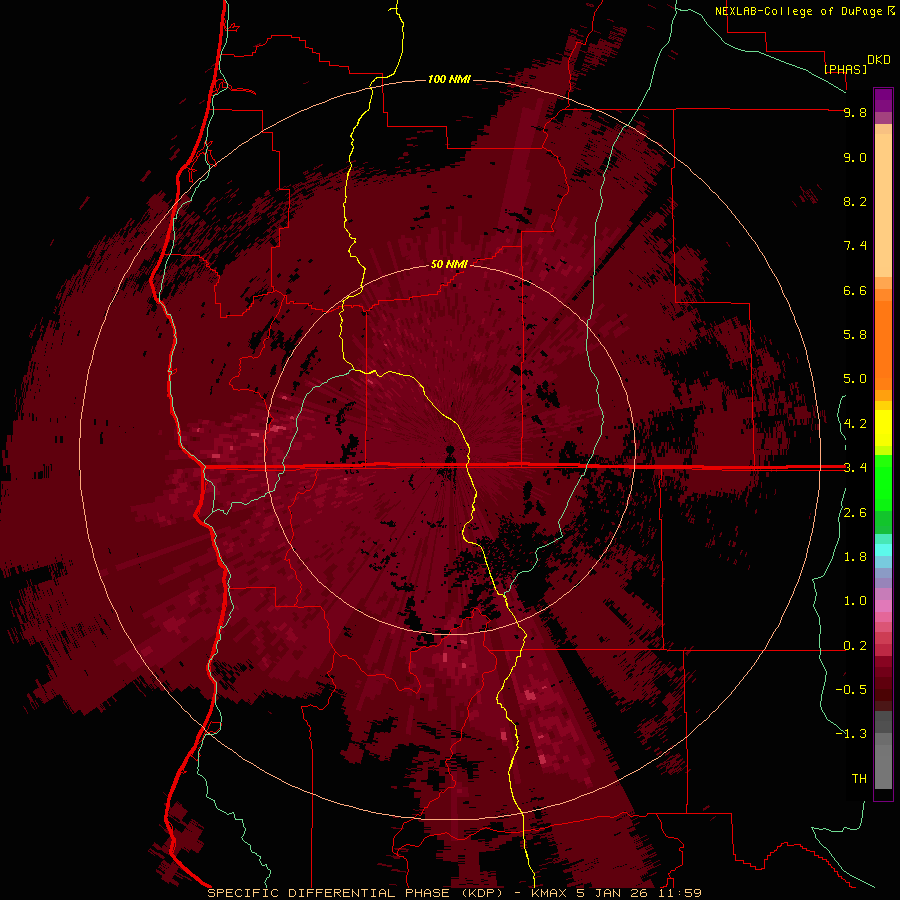This screenshot has height=900, width=900.
Task: Click the orange segment of the color bar
Action: coord(883,344)
